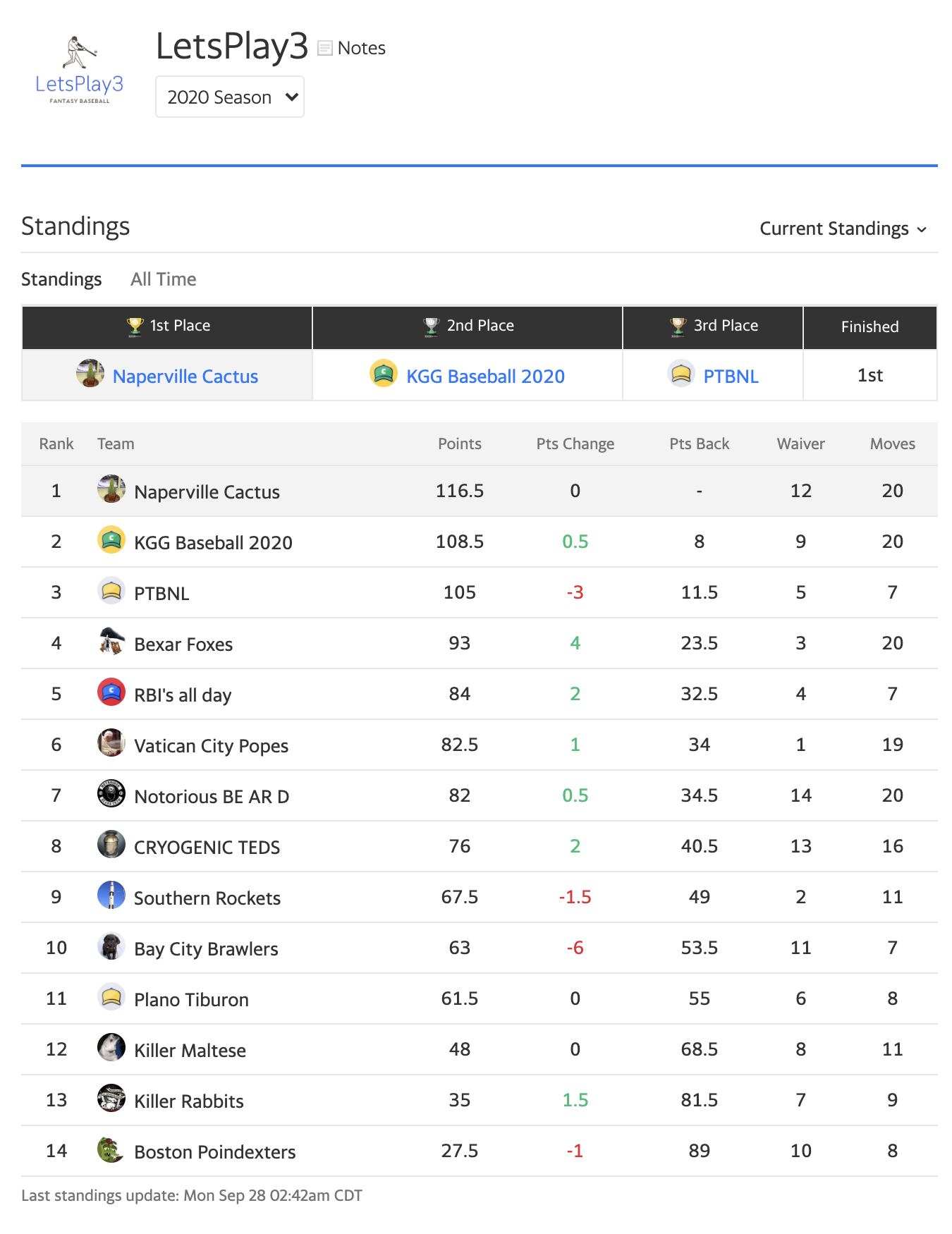Open Naperville Cactus 1st place link

click(x=185, y=377)
